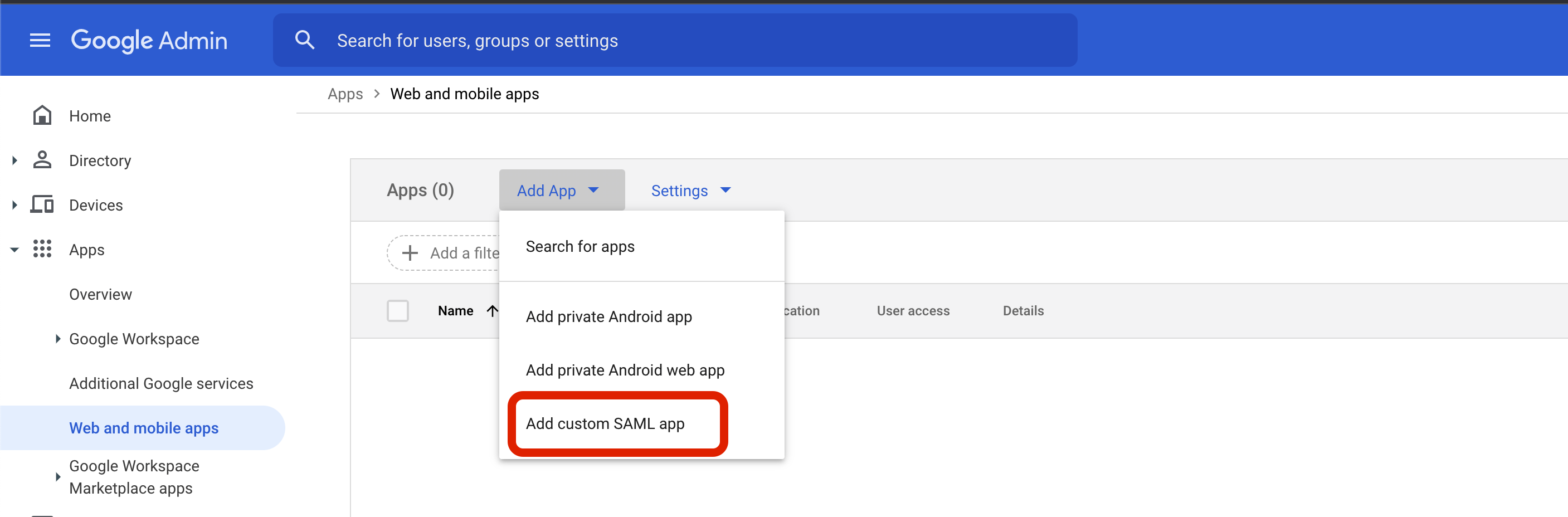Click the Apps breadcrumb link
Screen dimensions: 1568x517
click(x=344, y=93)
